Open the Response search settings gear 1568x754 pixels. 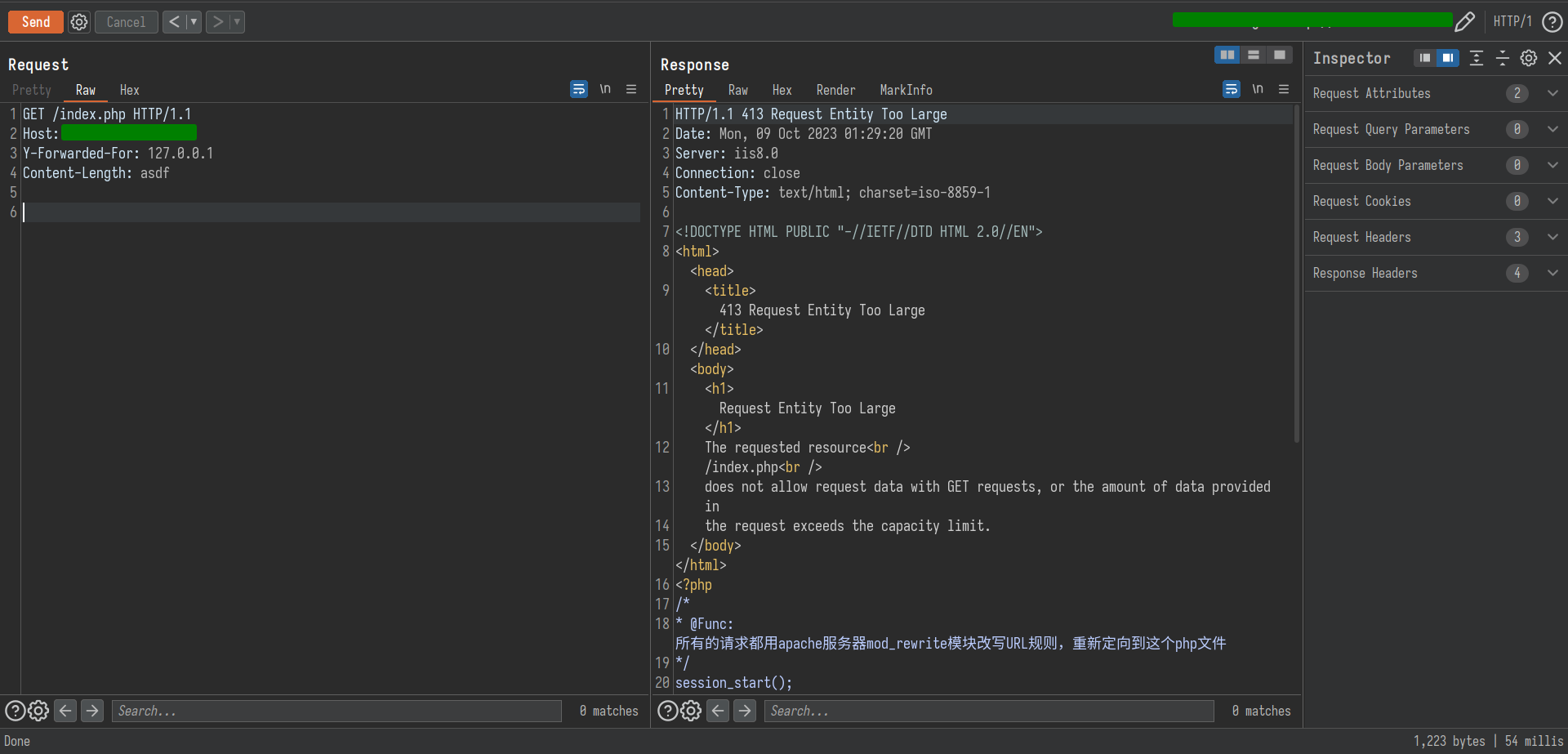691,711
